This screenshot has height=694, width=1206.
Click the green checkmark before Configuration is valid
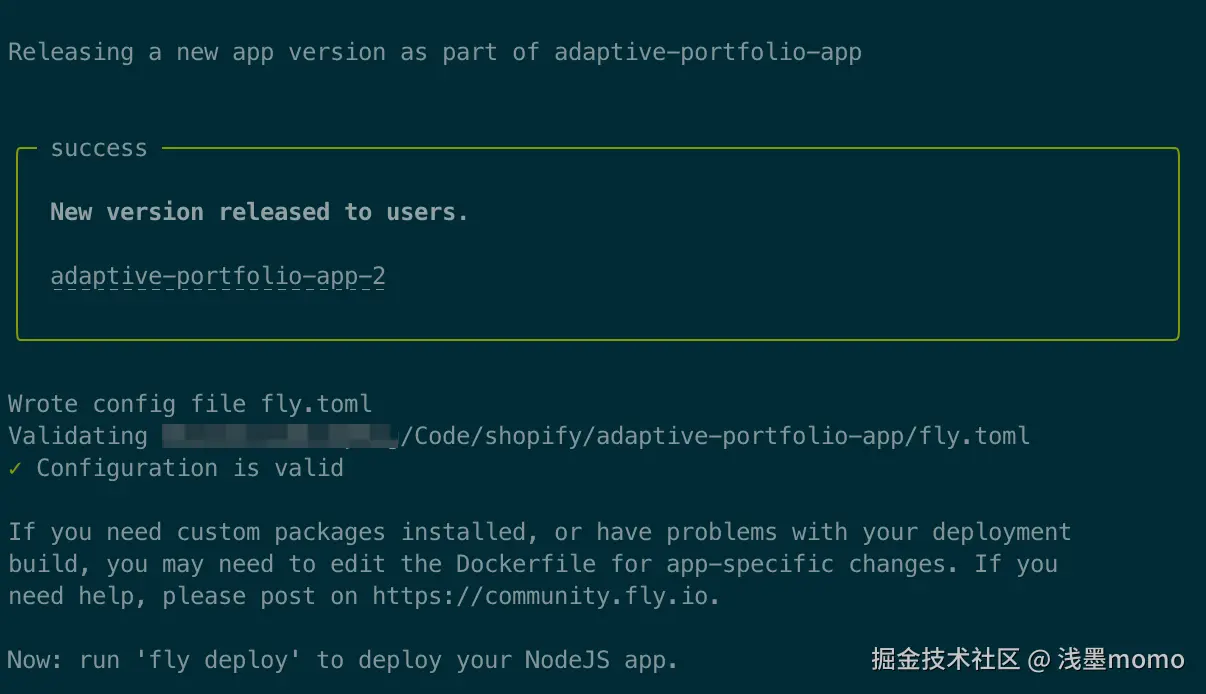[x=15, y=468]
